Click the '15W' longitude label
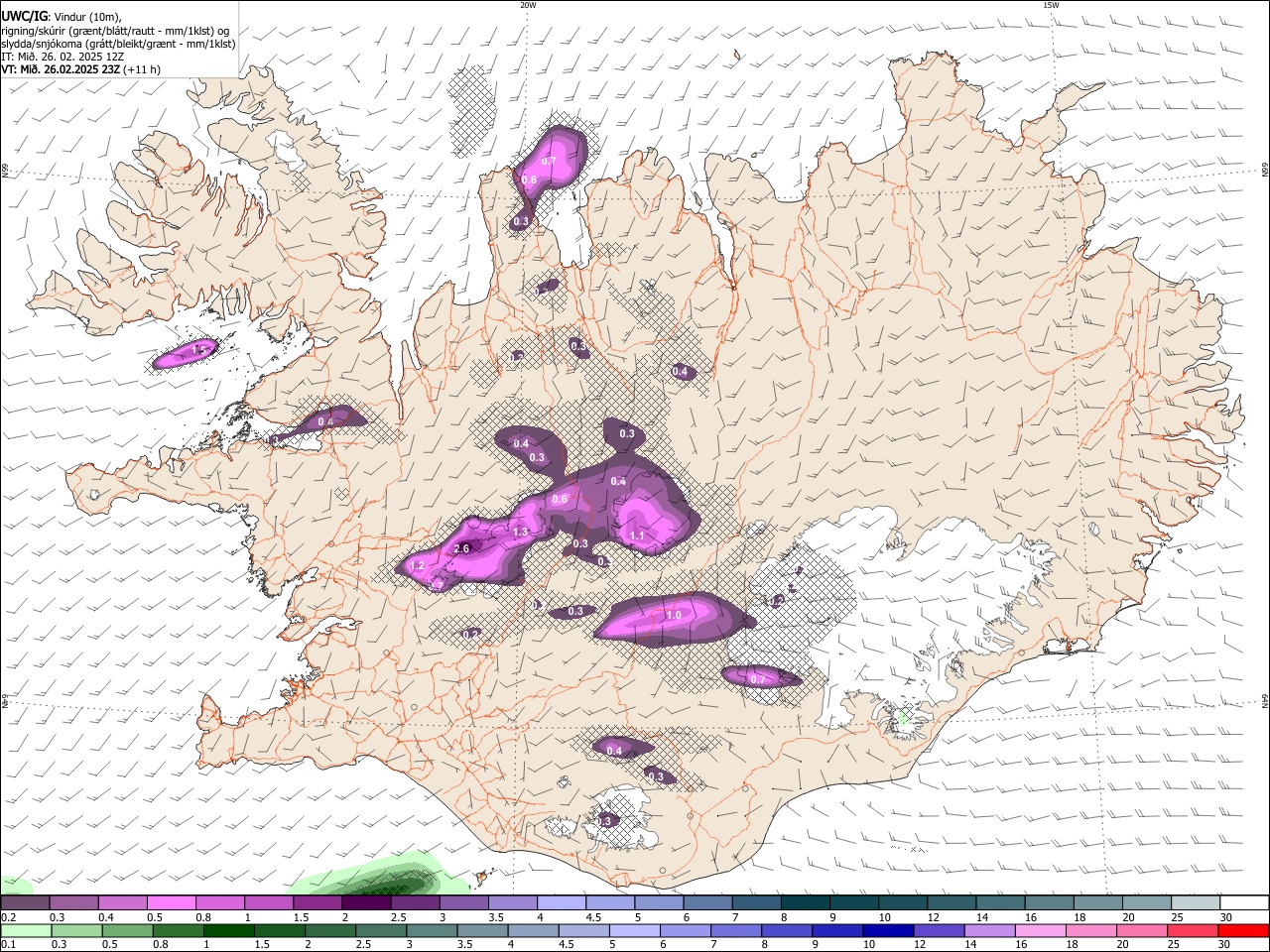Screen dimensions: 1270x952 point(1051,5)
